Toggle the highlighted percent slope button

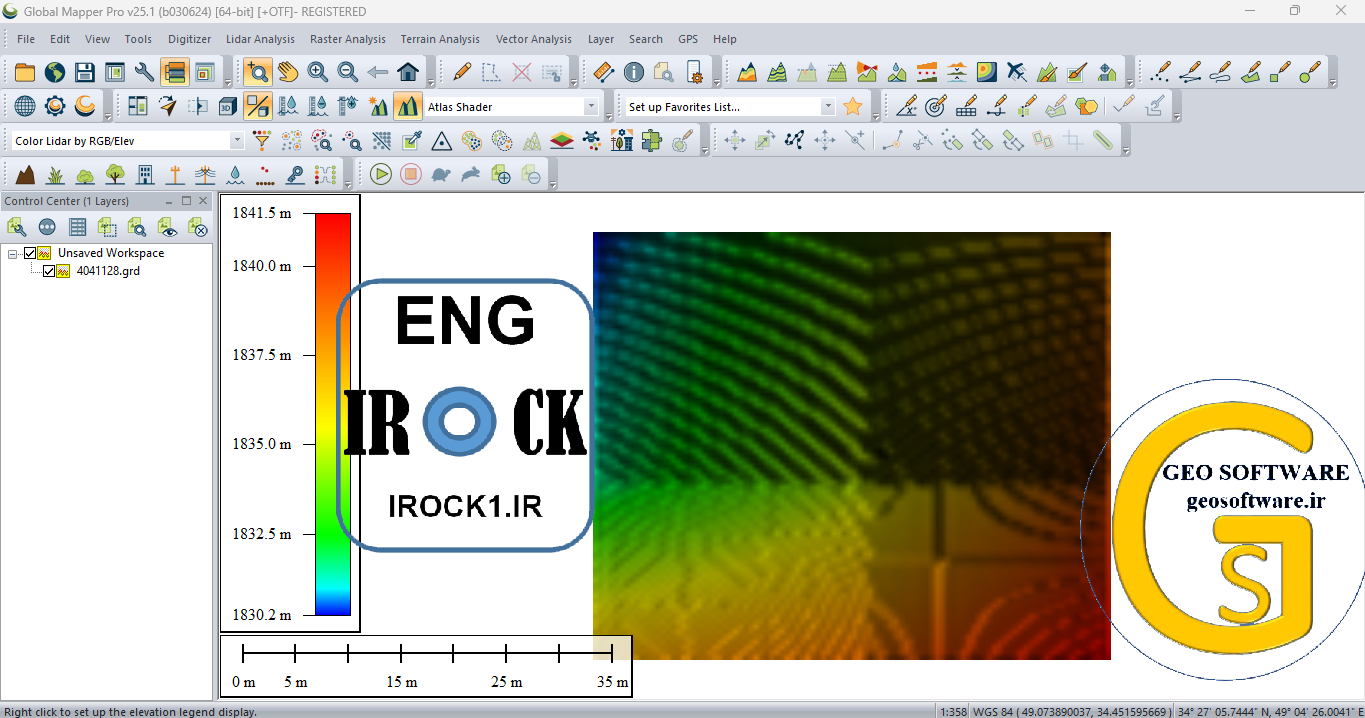(258, 106)
